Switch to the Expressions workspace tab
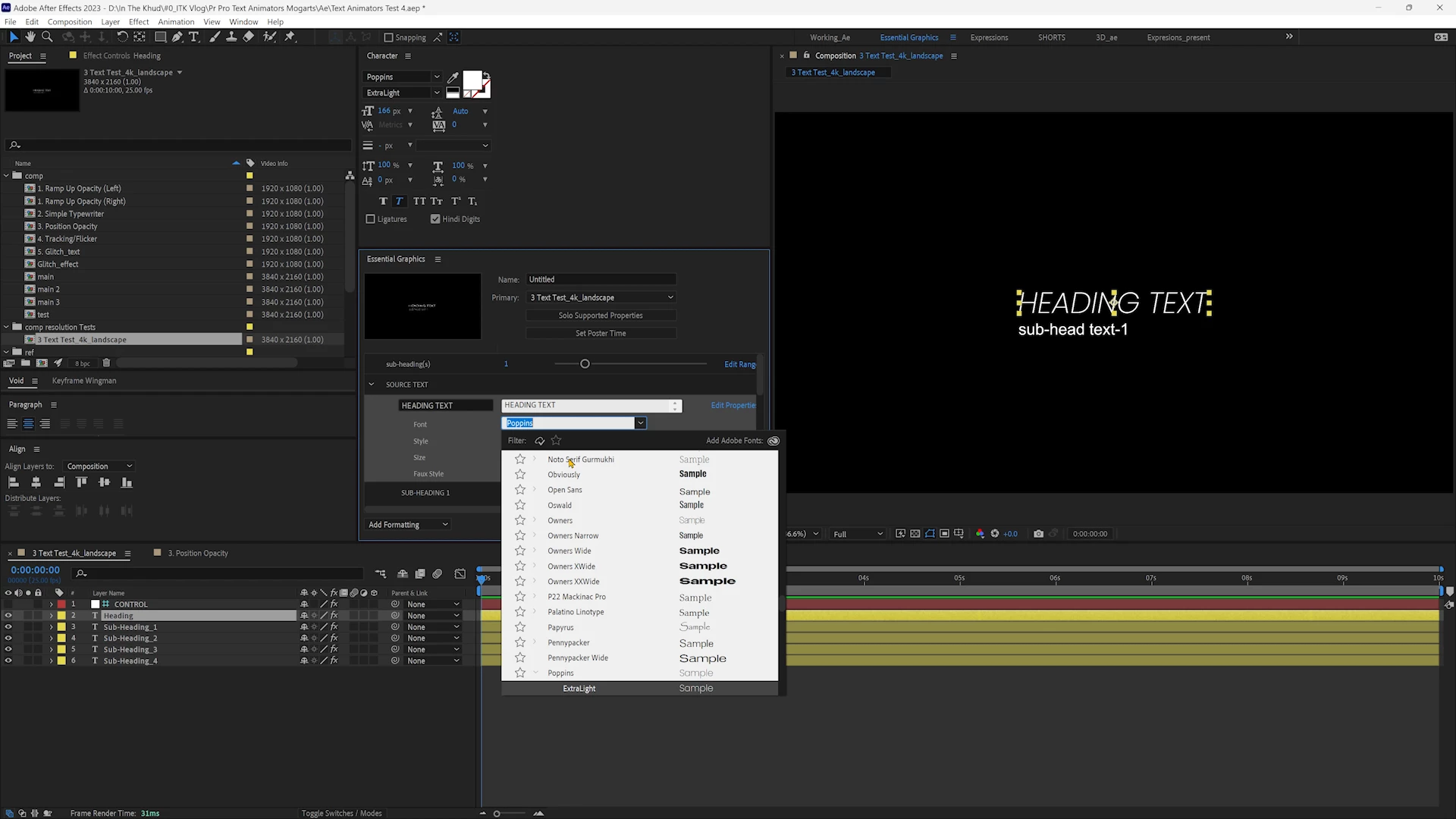Screen dimensions: 1456x819 (989, 37)
